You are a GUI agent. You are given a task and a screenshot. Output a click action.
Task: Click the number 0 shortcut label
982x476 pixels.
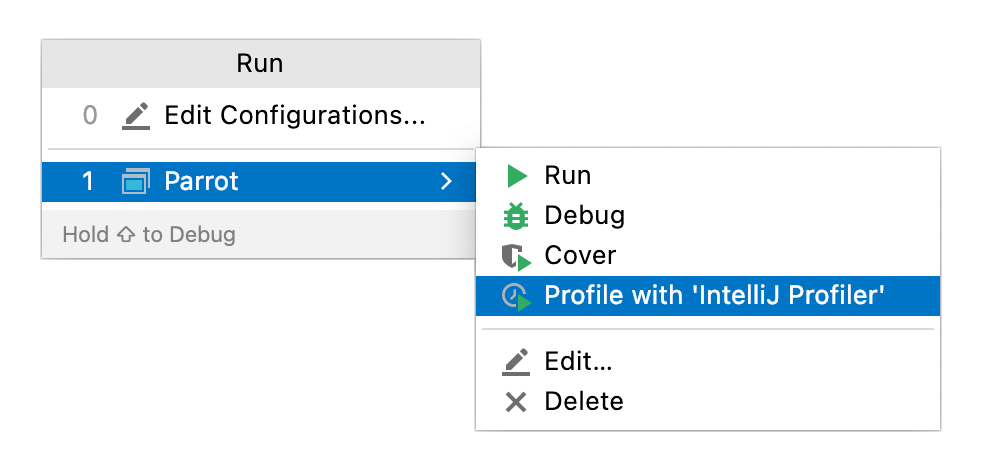point(90,116)
